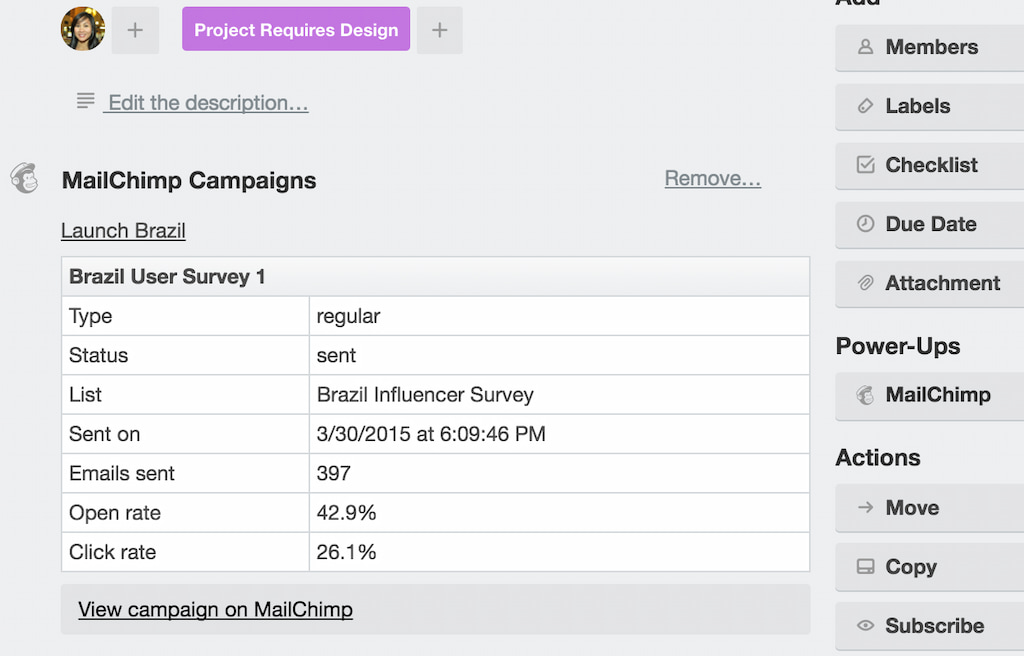
Task: Click the purple Project Requires Design label
Action: coord(296,30)
